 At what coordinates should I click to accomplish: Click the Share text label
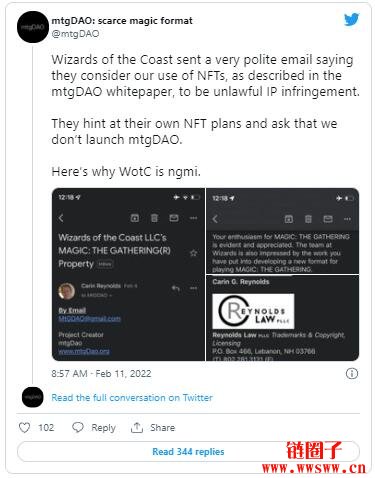point(162,428)
